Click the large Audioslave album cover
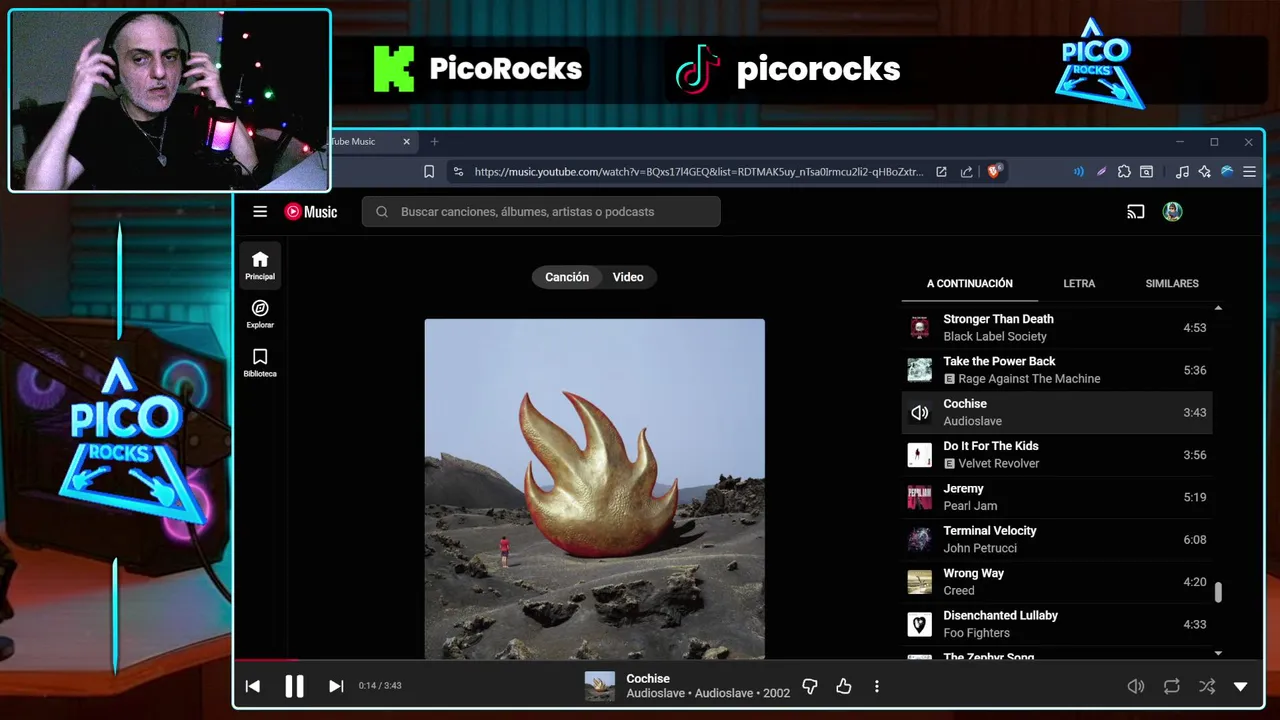 coord(595,489)
